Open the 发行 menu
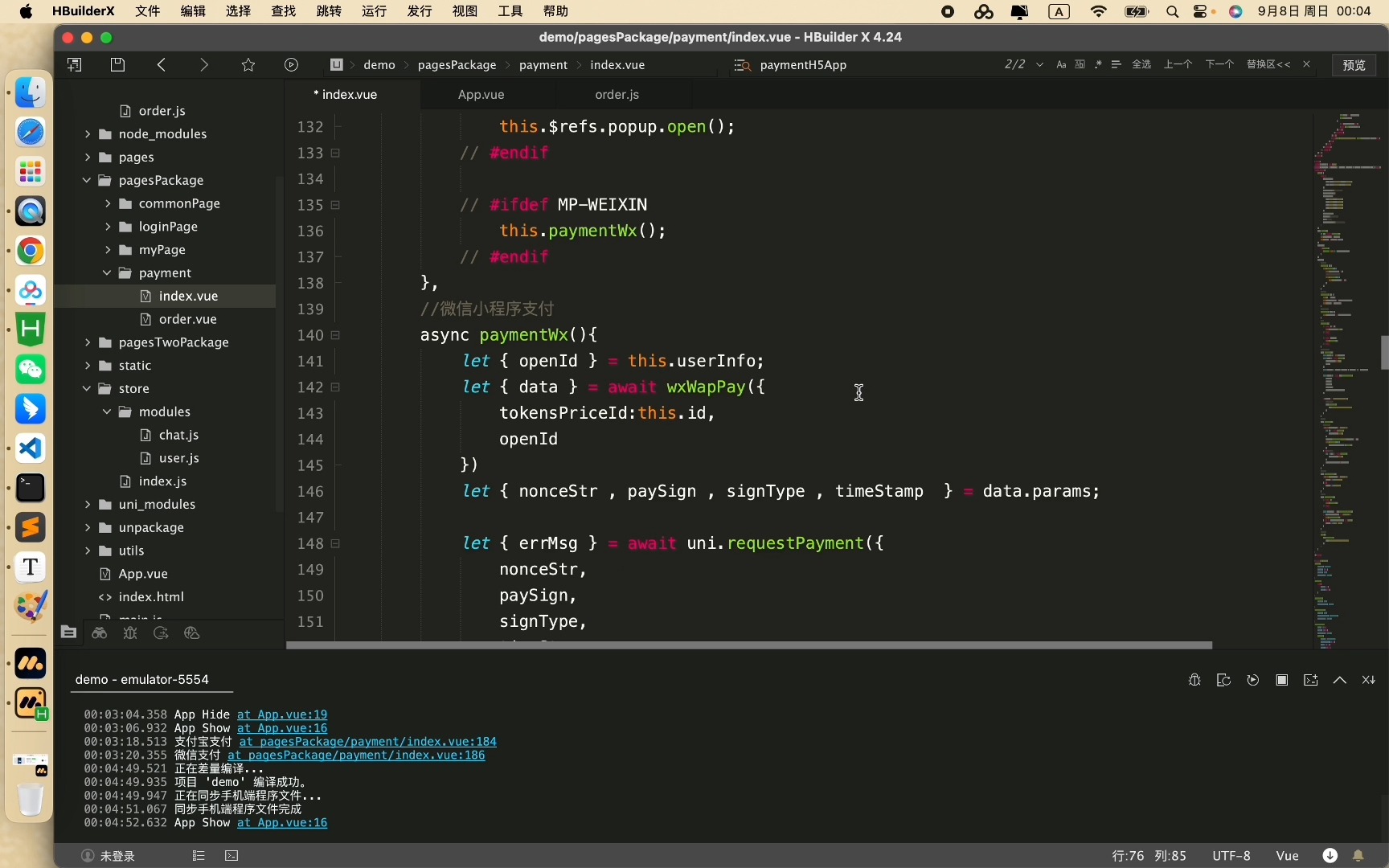1389x868 pixels. click(x=420, y=11)
